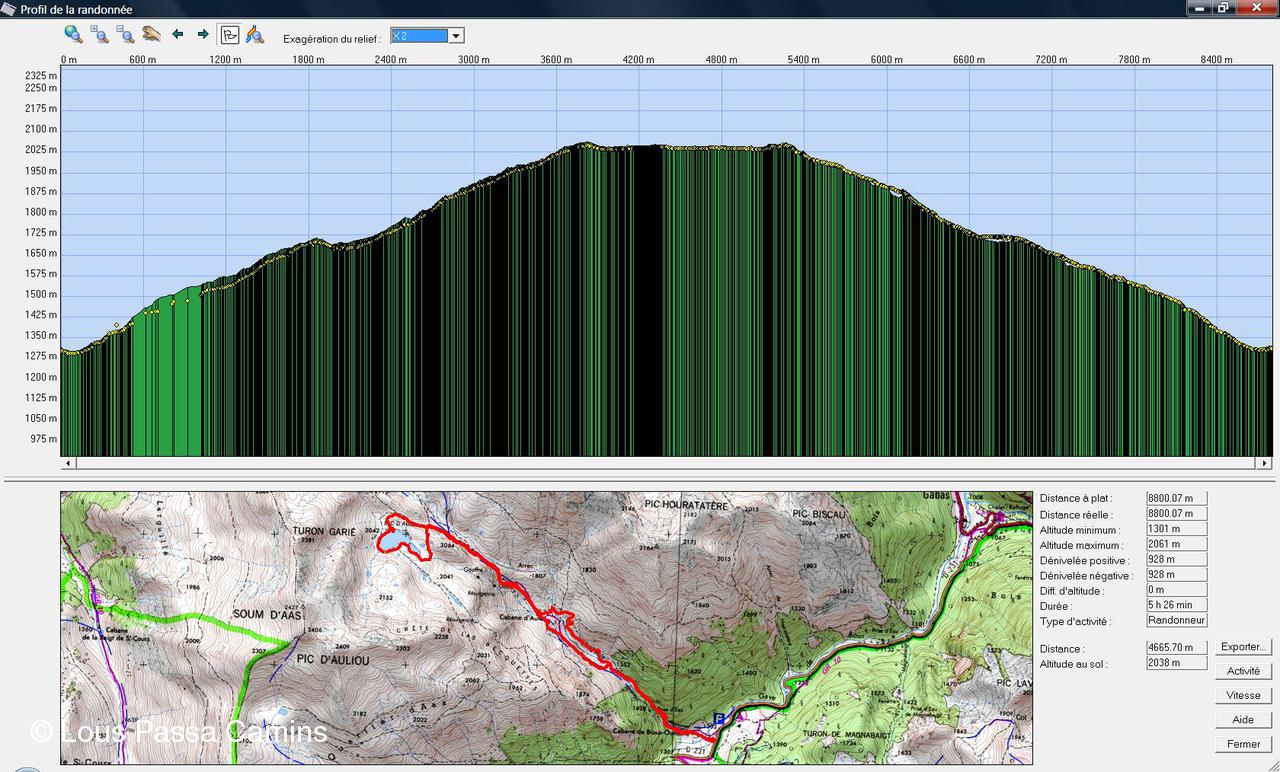Zoom in on the elevation profile
Image resolution: width=1280 pixels, height=772 pixels.
pos(99,34)
